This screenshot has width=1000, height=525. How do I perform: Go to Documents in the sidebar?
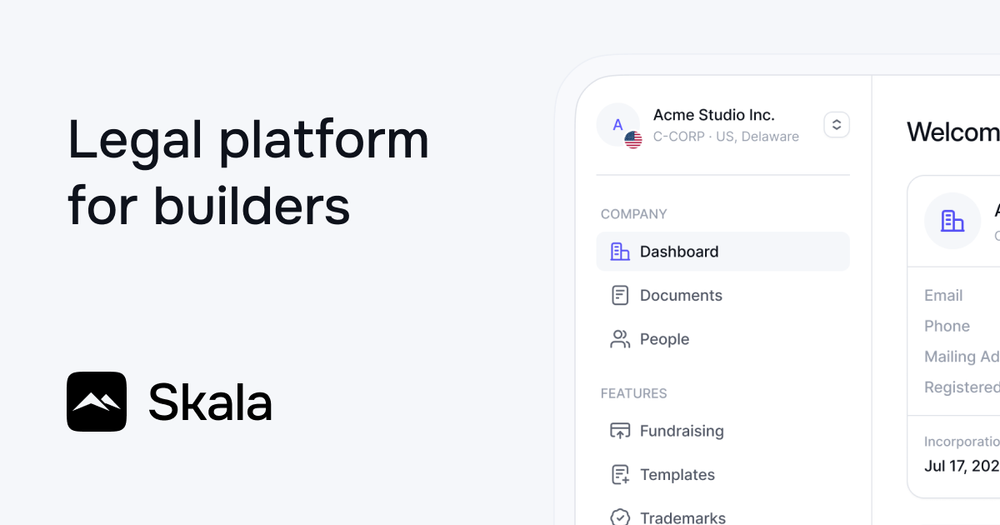click(x=723, y=295)
